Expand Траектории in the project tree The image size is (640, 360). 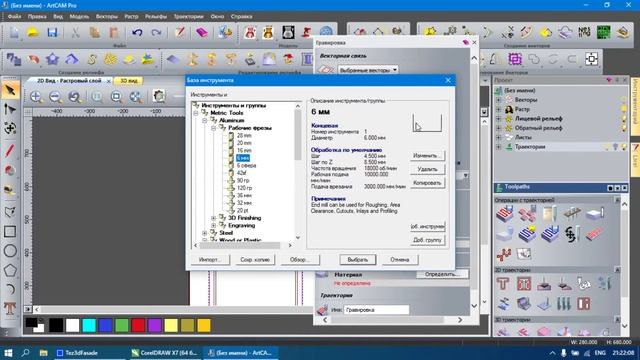[x=498, y=147]
